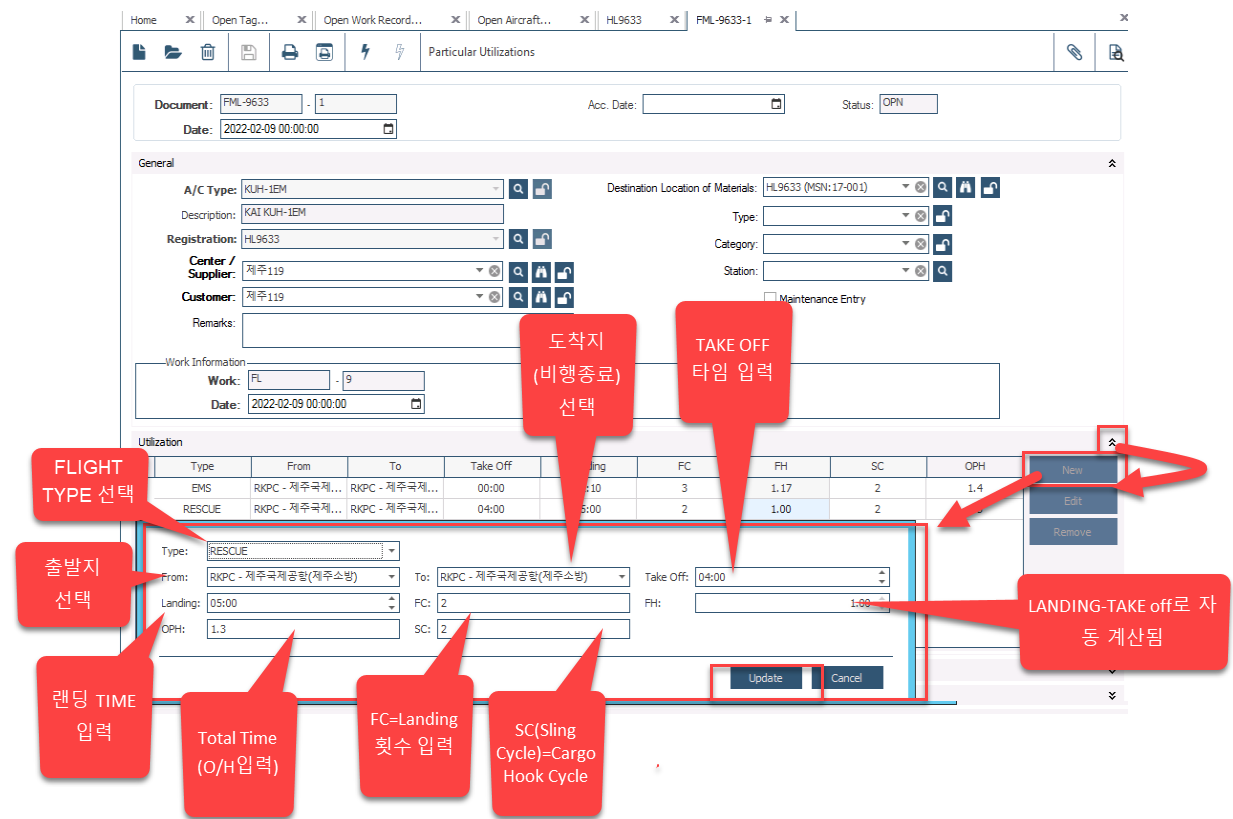Click the Cancel button
The width and height of the screenshot is (1233, 819).
846,678
